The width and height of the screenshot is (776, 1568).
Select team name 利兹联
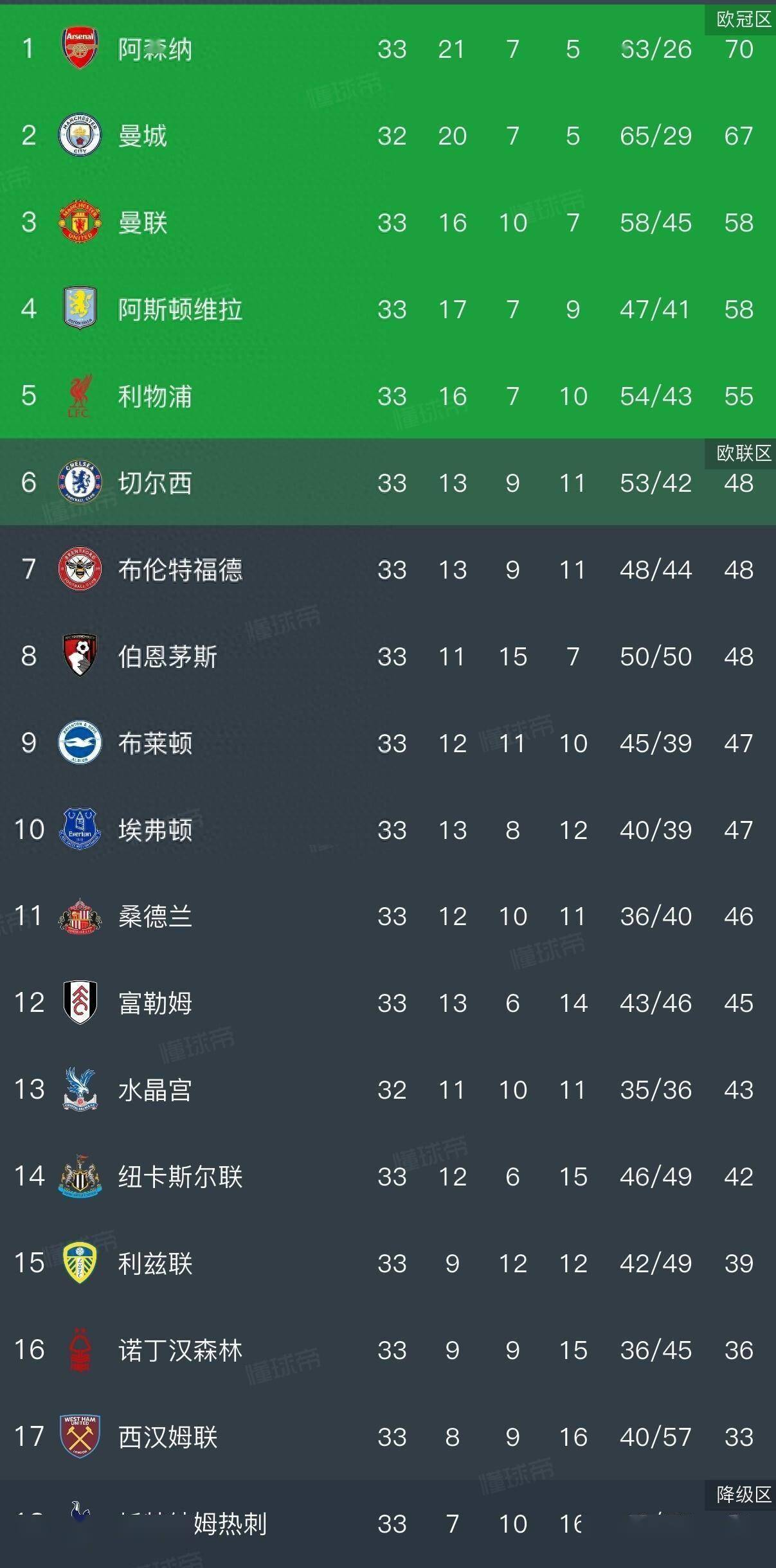pyautogui.click(x=155, y=1263)
